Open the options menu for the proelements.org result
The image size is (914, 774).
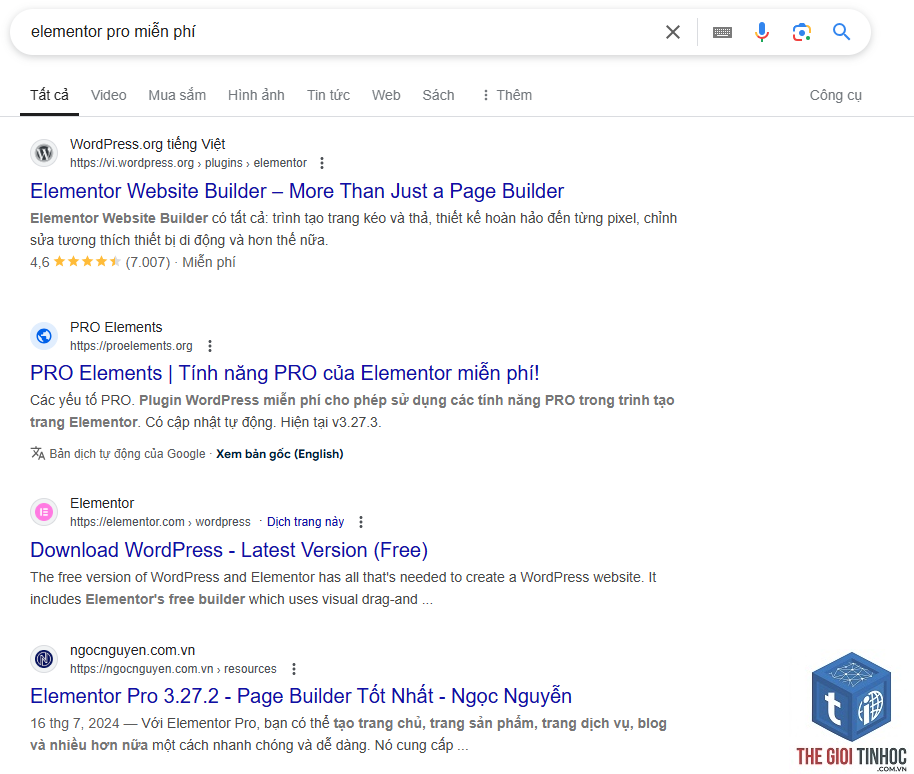point(210,346)
